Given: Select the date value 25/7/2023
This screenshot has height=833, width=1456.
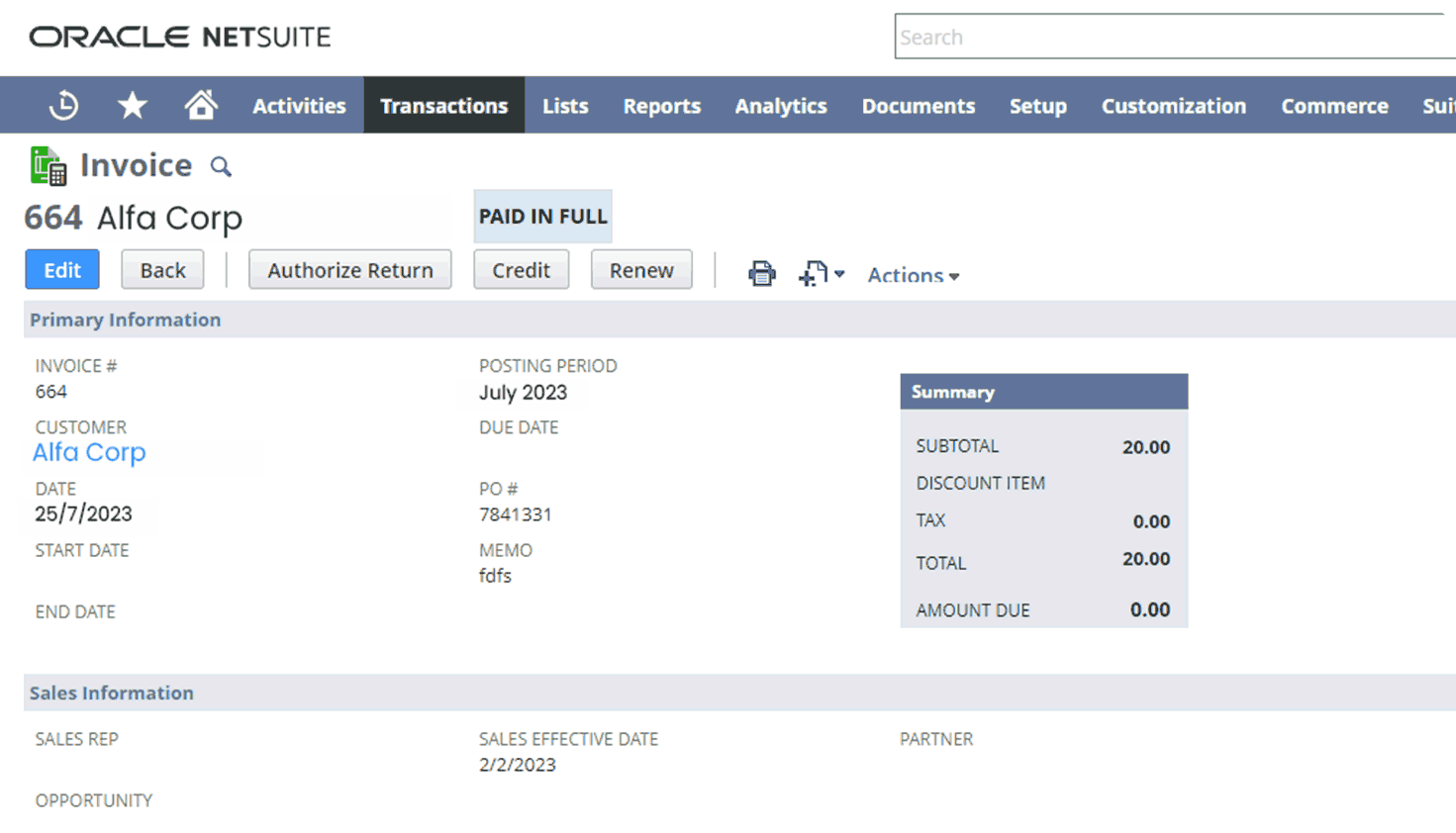Looking at the screenshot, I should tap(83, 513).
